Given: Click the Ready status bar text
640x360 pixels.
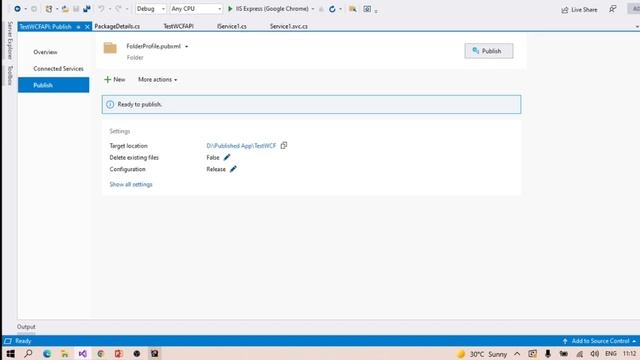Looking at the screenshot, I should tap(23, 341).
